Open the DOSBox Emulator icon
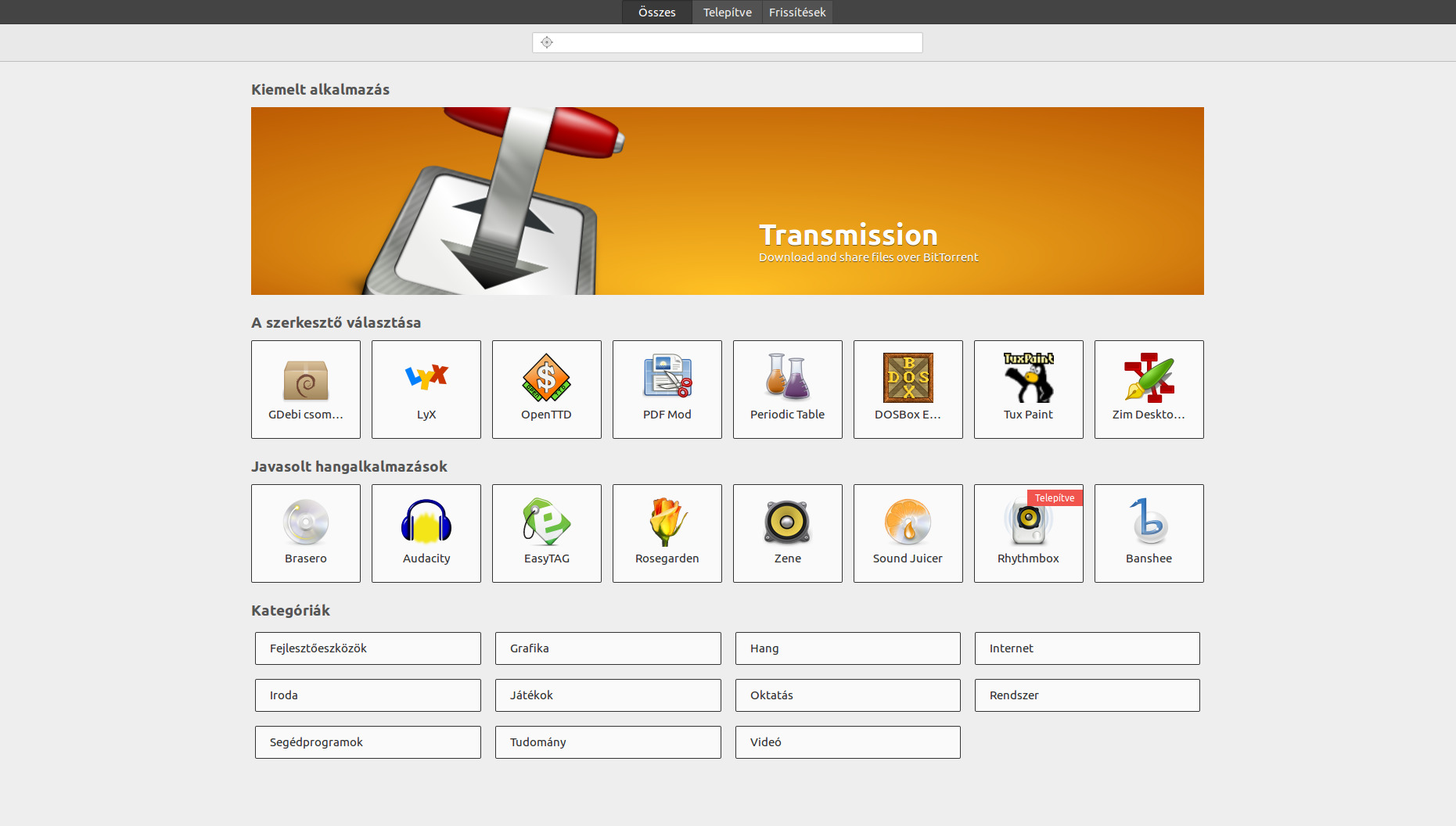 [x=908, y=378]
